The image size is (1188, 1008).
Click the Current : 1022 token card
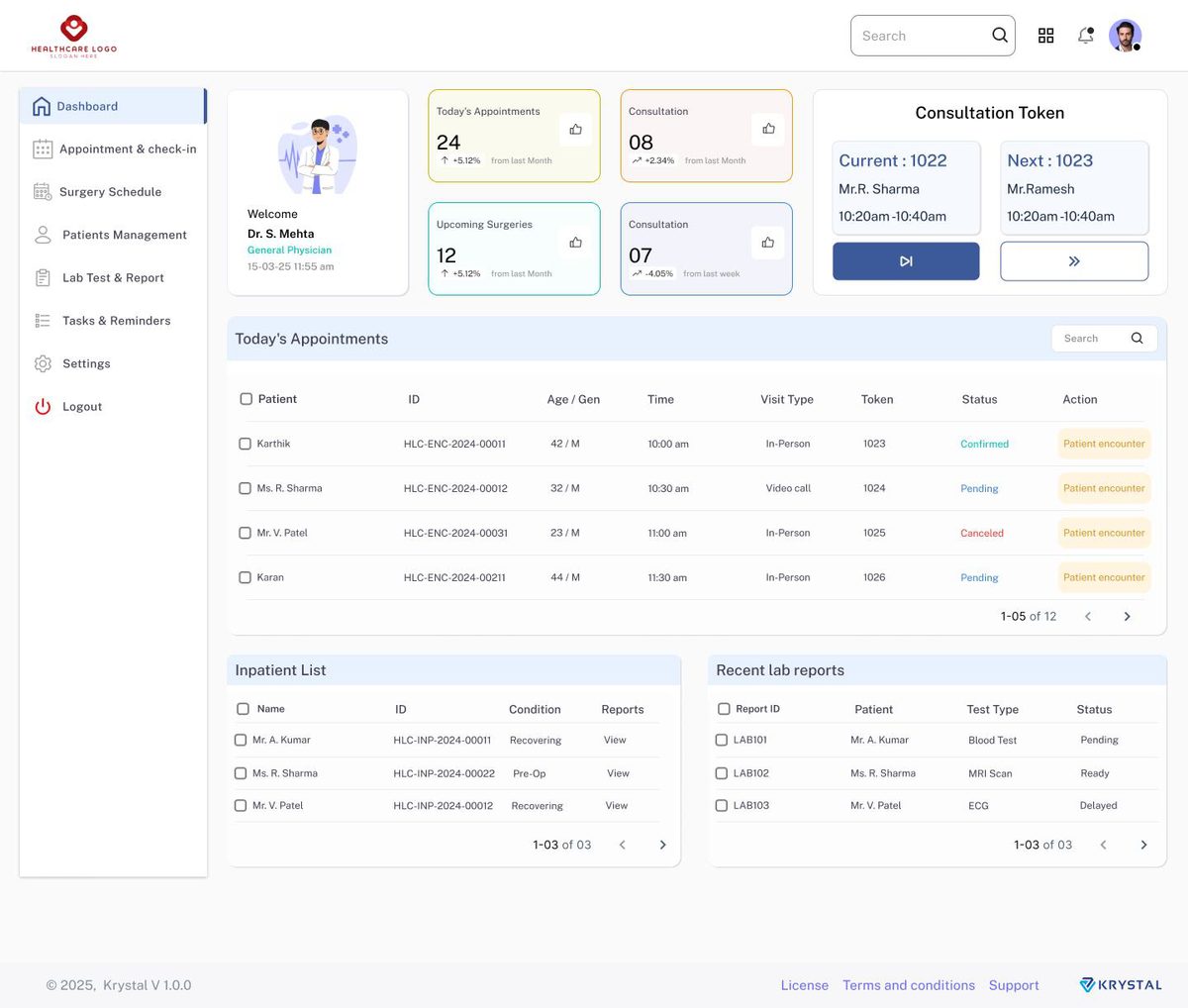906,187
